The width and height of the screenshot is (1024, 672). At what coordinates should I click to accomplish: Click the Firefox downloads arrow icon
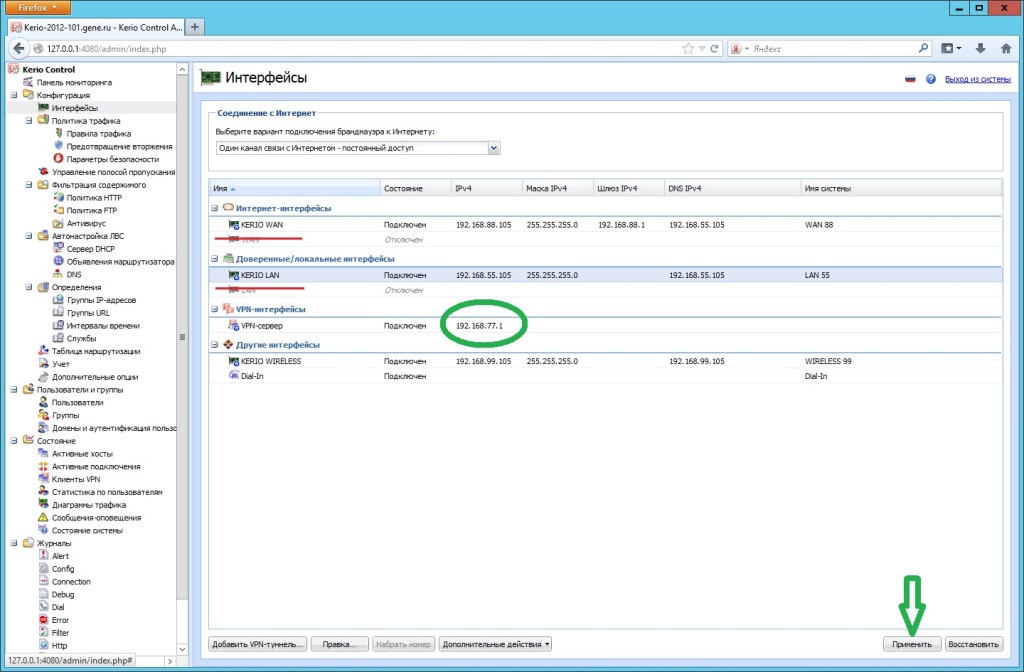point(979,48)
